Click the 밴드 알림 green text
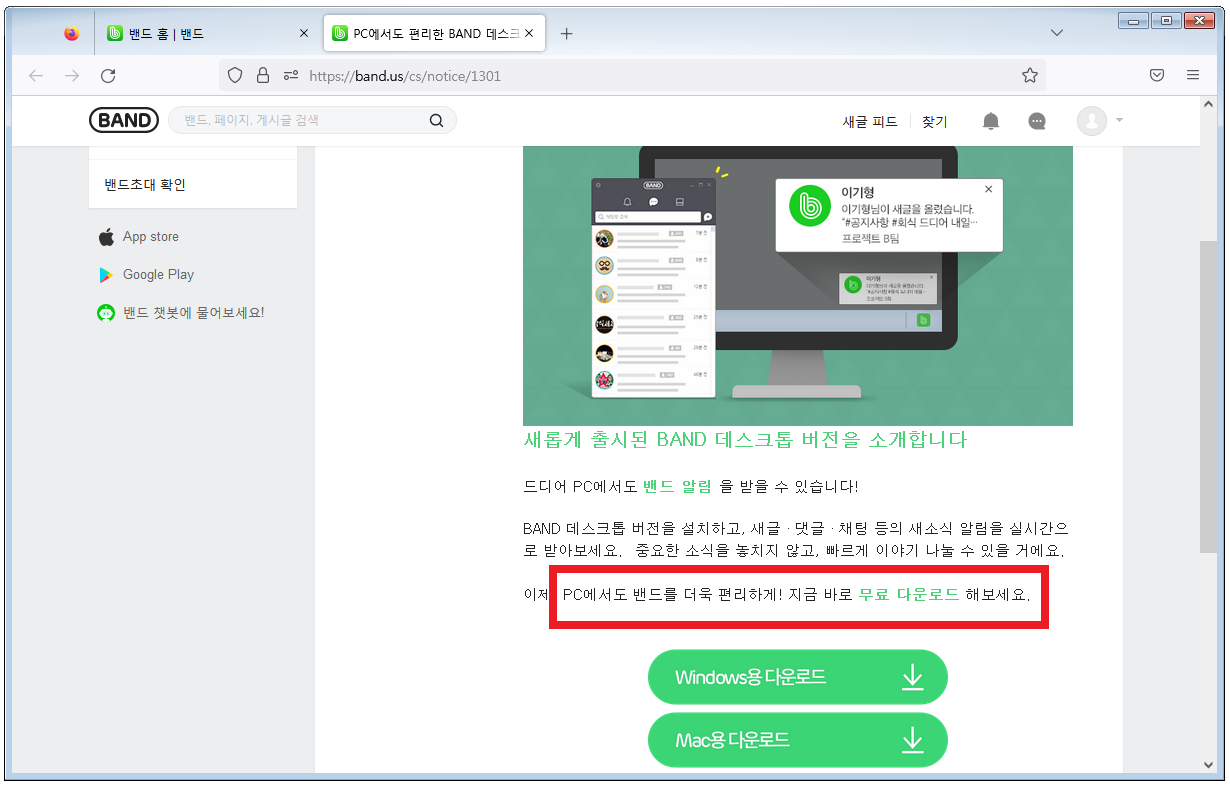1230x786 pixels. pyautogui.click(x=677, y=487)
